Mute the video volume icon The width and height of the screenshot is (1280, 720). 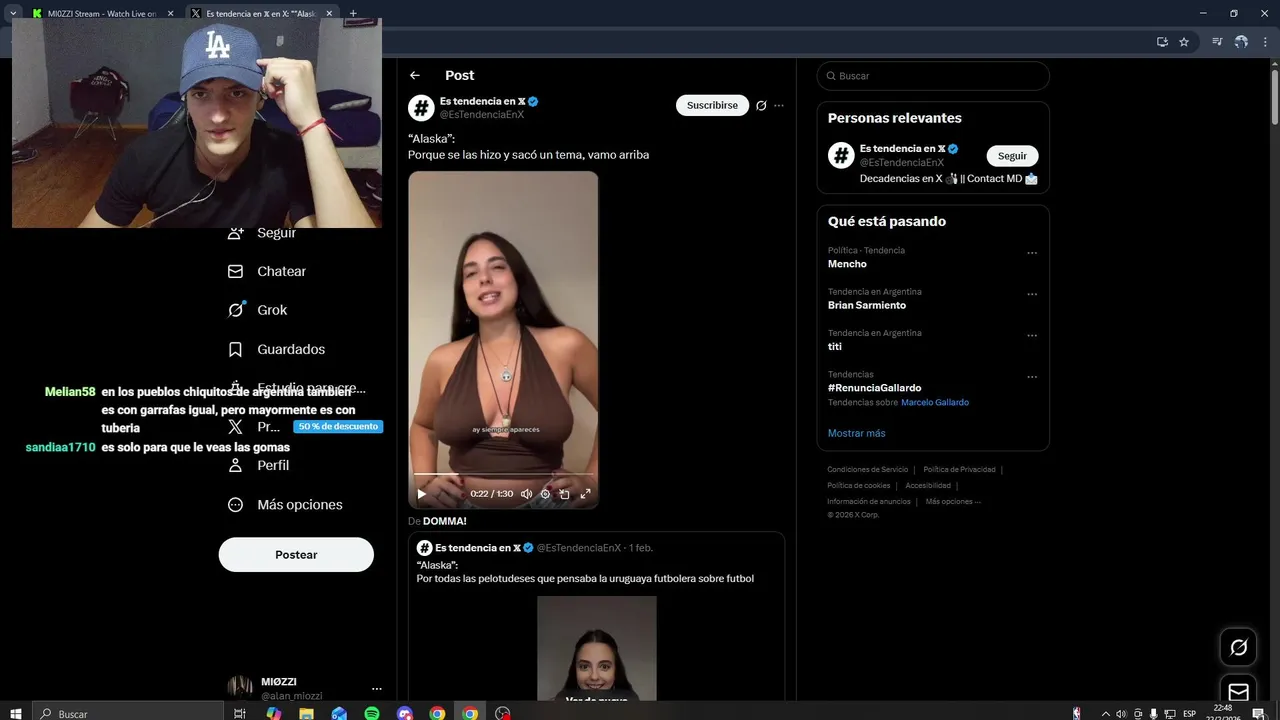[x=526, y=494]
